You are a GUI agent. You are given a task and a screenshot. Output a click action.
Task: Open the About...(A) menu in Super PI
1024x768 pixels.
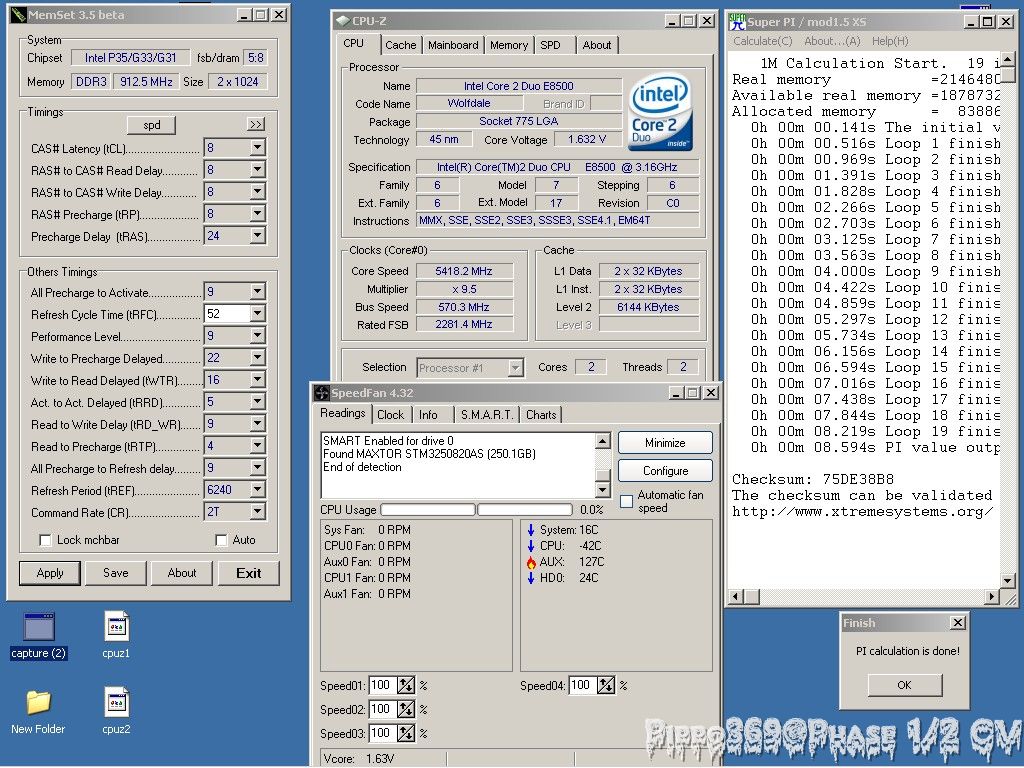tap(832, 41)
